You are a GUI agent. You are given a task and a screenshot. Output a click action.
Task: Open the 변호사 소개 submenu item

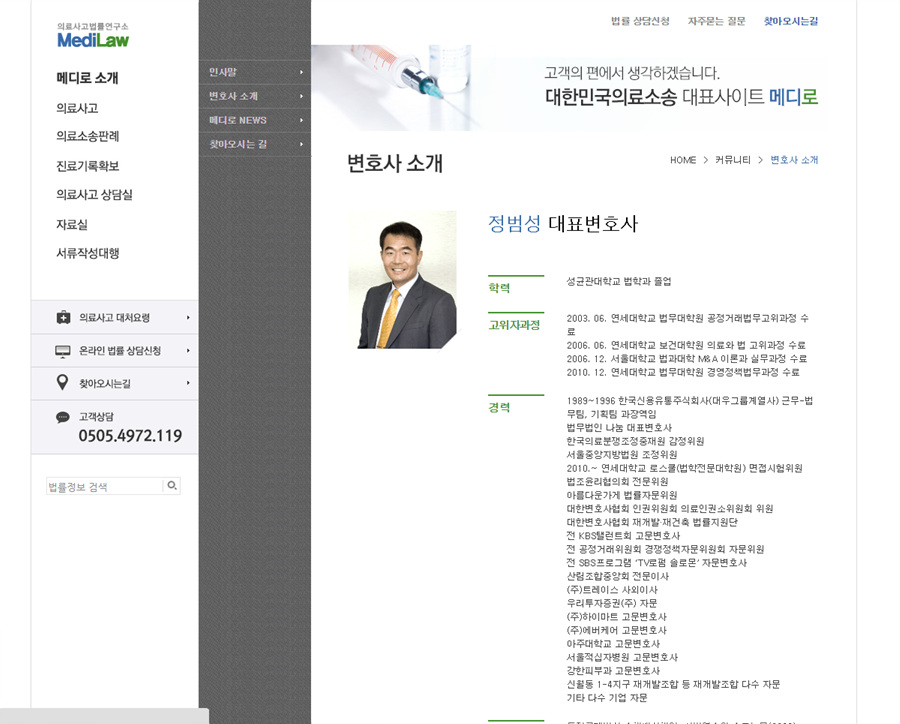pos(234,96)
